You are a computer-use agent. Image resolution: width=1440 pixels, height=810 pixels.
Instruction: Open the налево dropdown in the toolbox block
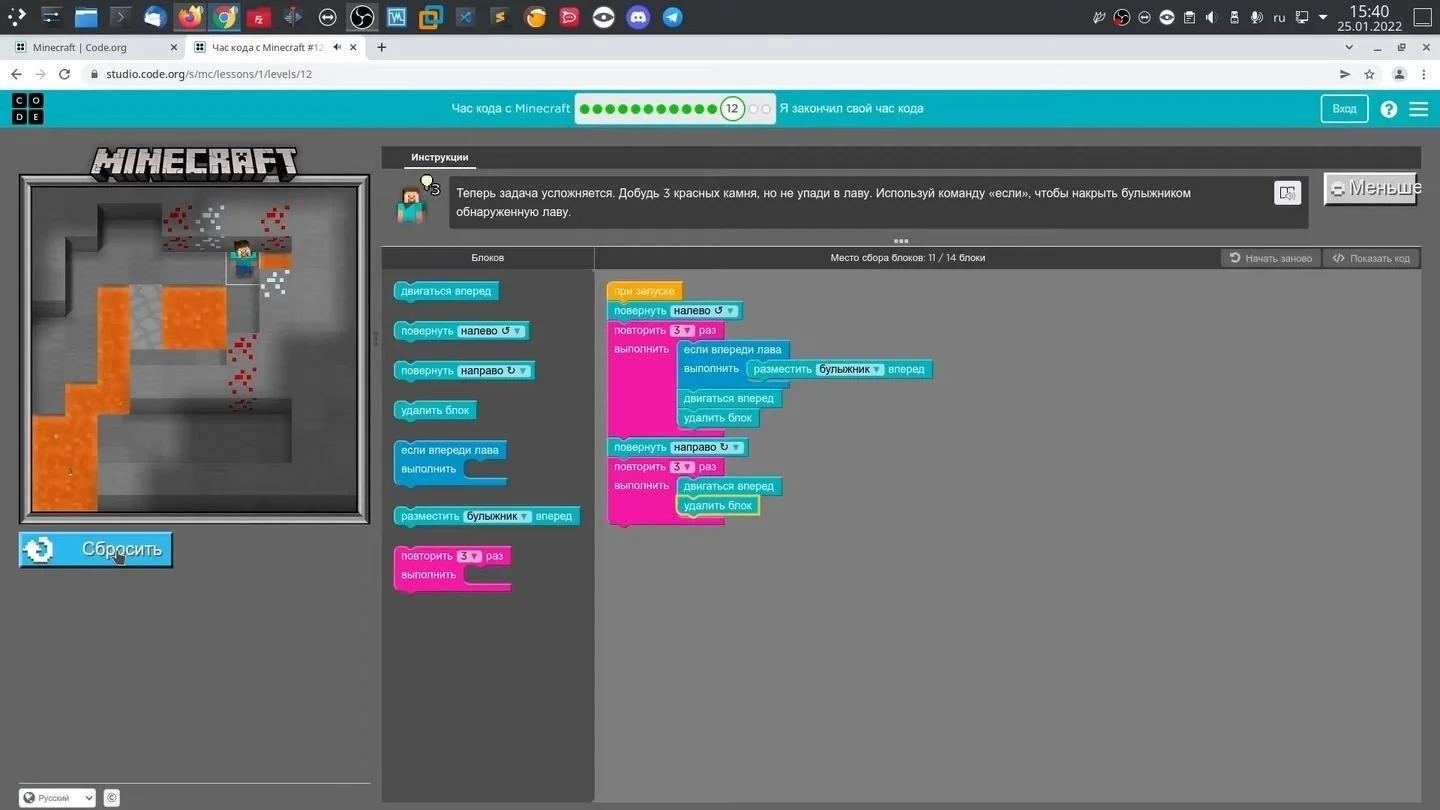490,331
